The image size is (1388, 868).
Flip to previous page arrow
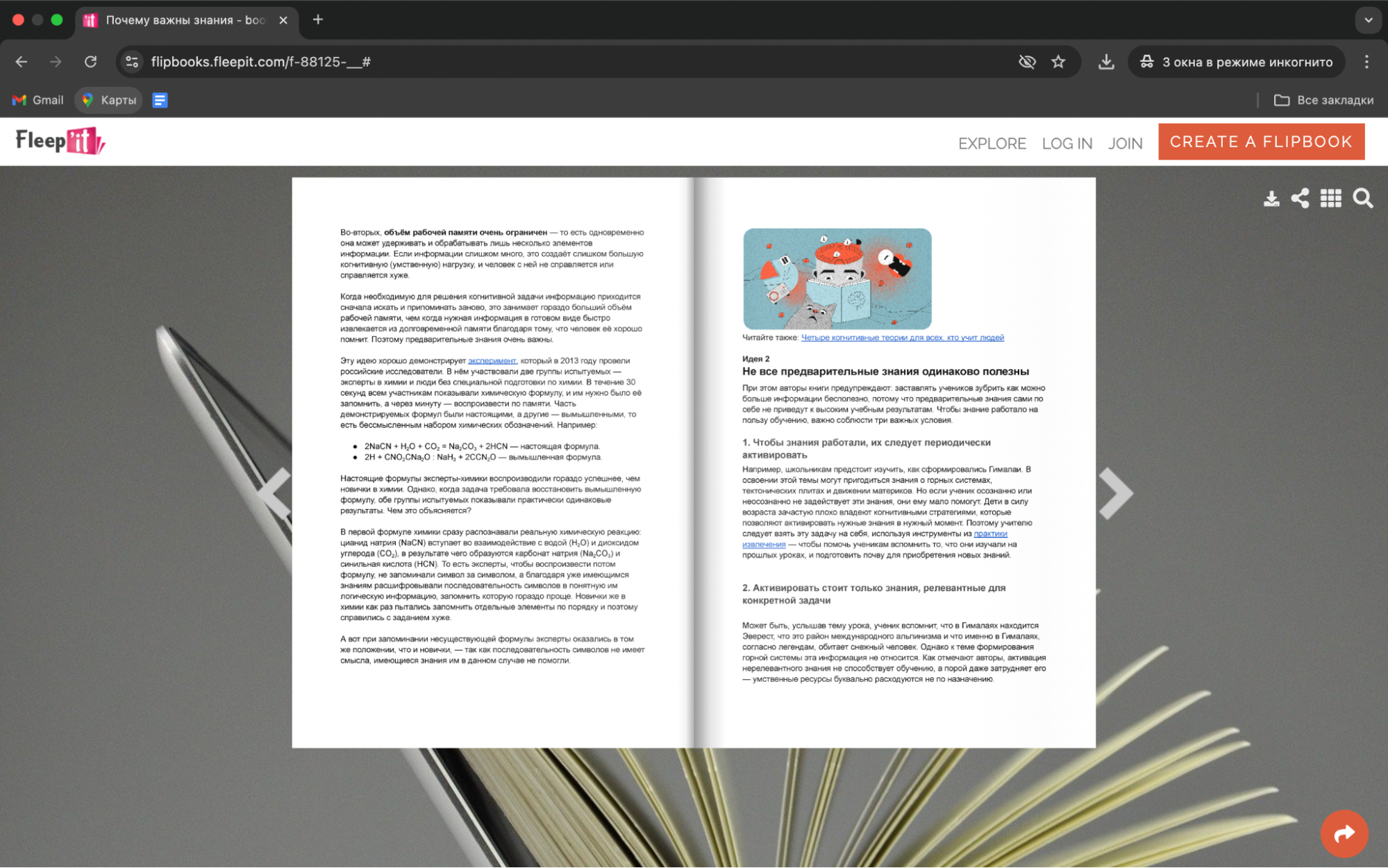point(274,493)
